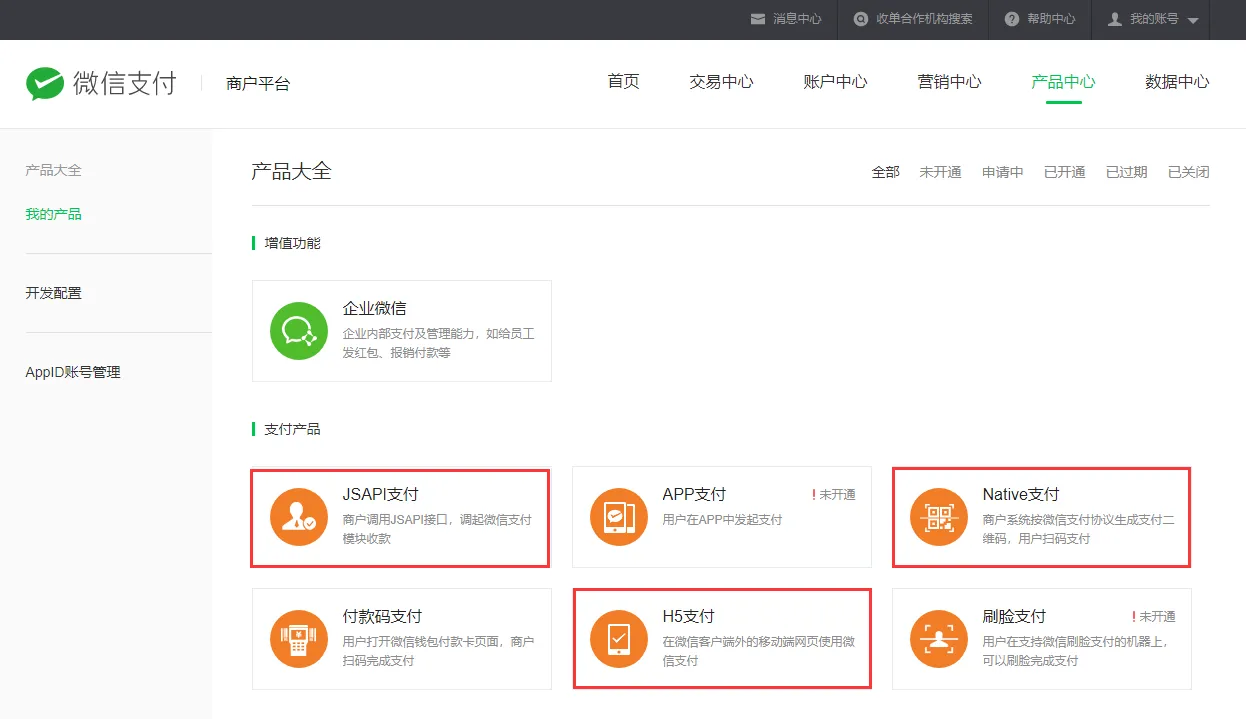This screenshot has width=1246, height=719.
Task: Select 我的产品 in the sidebar
Action: click(x=52, y=213)
